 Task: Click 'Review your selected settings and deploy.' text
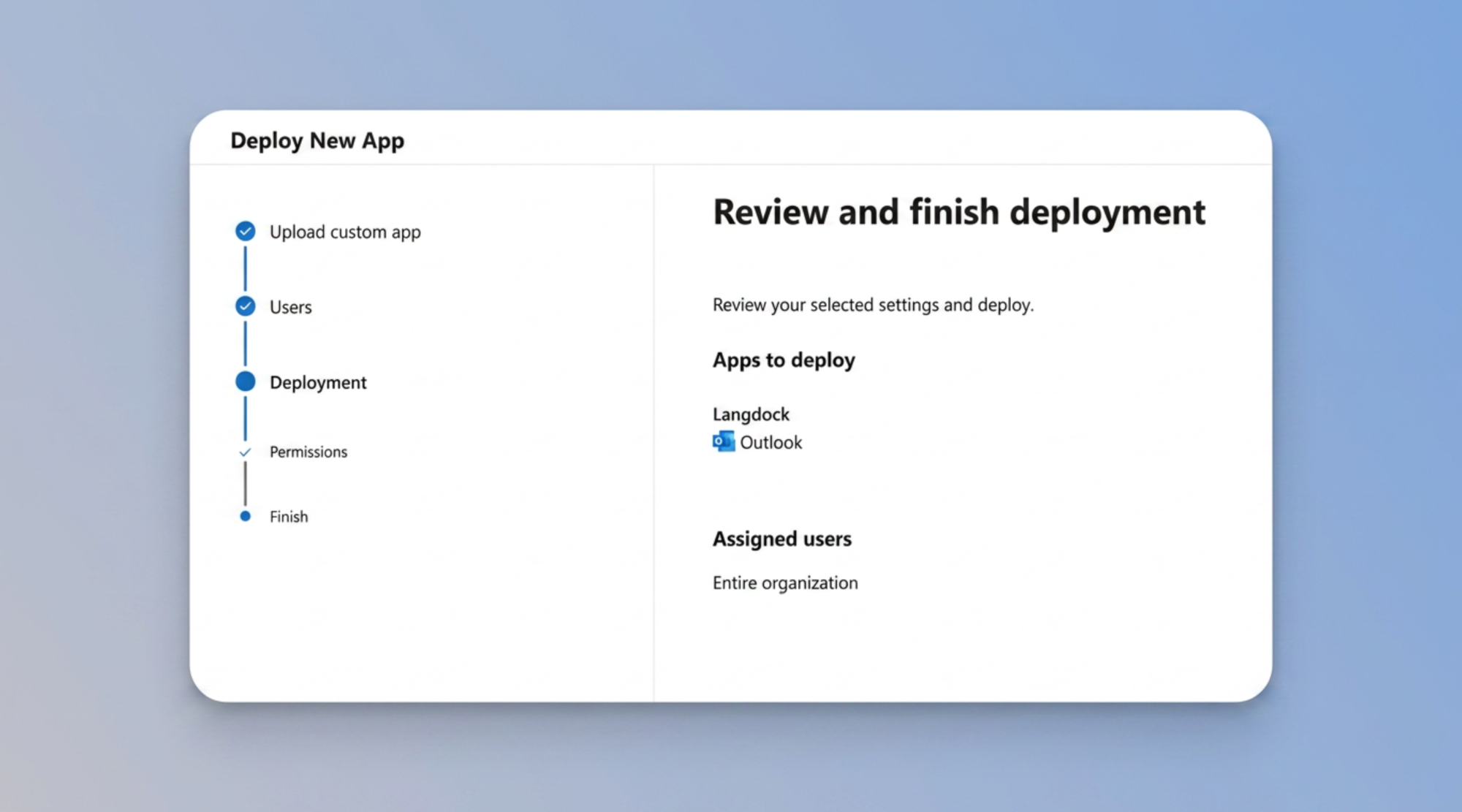[873, 305]
